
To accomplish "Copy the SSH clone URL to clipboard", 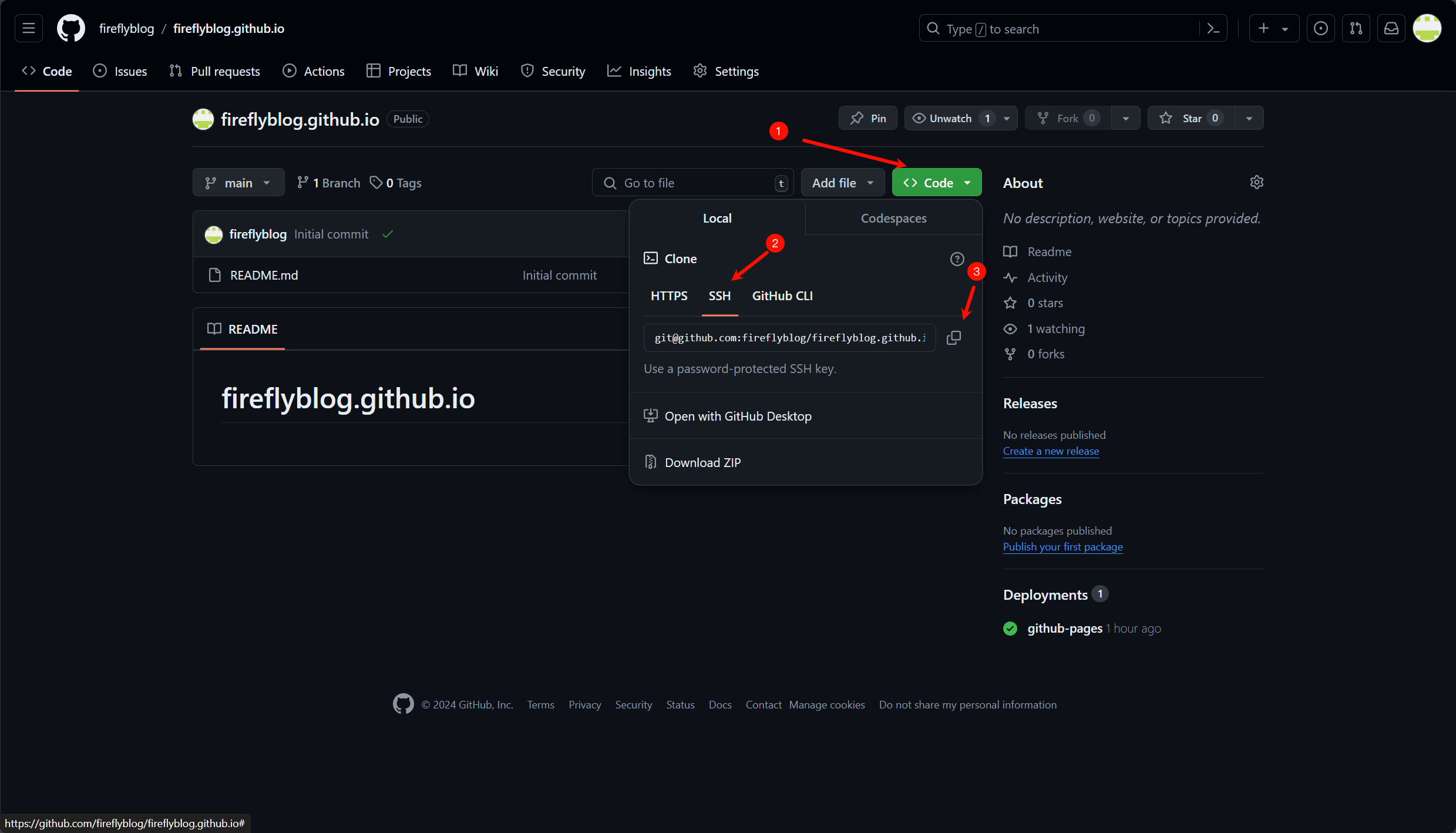I will (954, 337).
